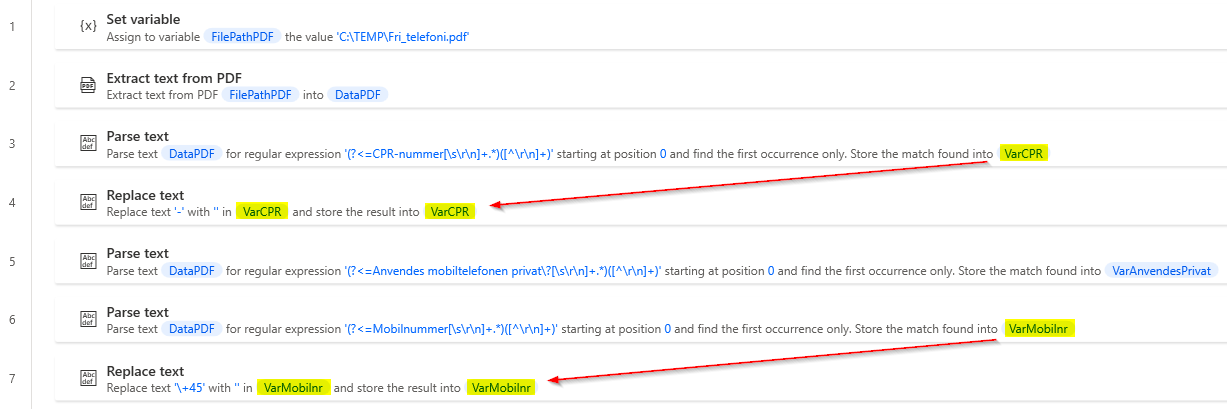1227x409 pixels.
Task: Select line number 1 in the gutter
Action: pyautogui.click(x=12, y=26)
